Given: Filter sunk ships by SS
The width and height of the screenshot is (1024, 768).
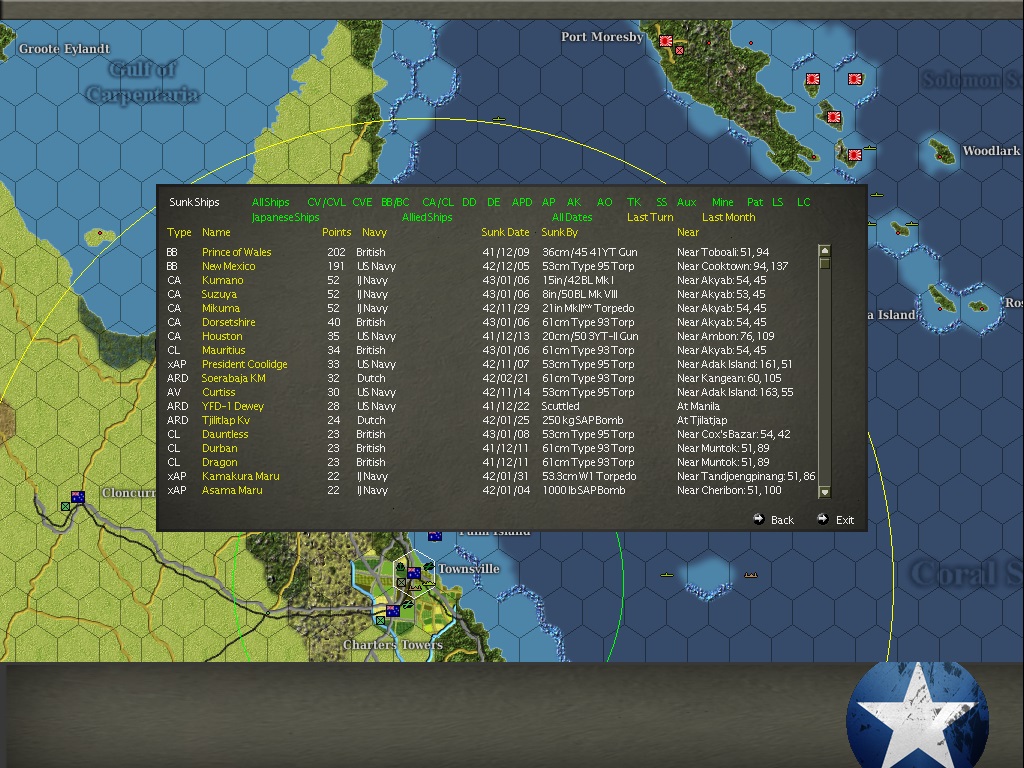Looking at the screenshot, I should tap(662, 202).
